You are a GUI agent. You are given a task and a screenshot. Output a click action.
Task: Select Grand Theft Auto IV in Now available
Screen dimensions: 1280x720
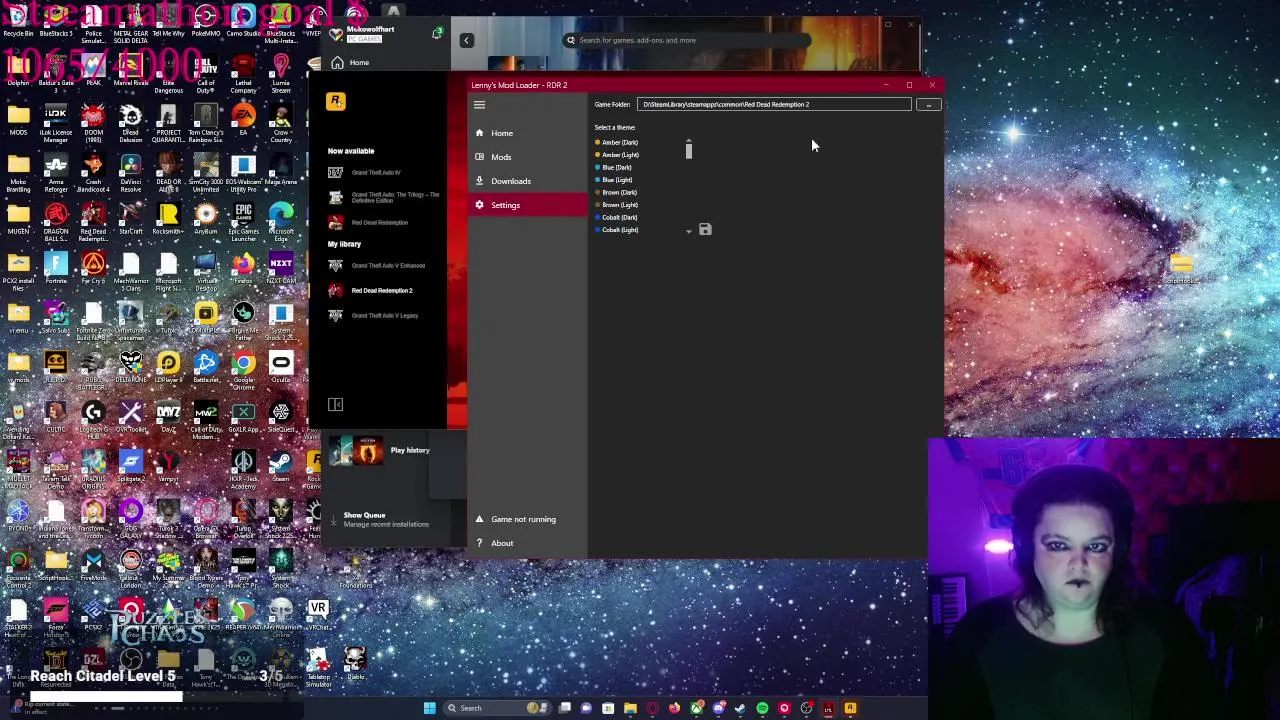click(x=365, y=173)
